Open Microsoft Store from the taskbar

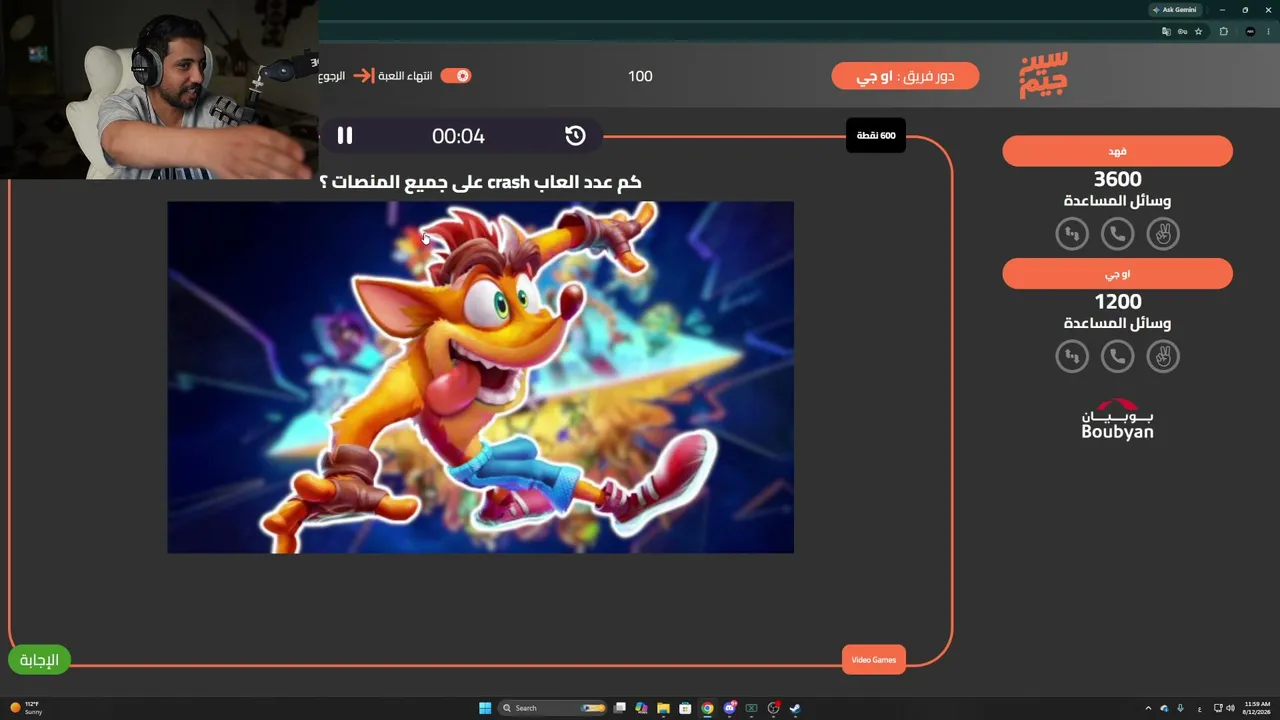tap(685, 708)
